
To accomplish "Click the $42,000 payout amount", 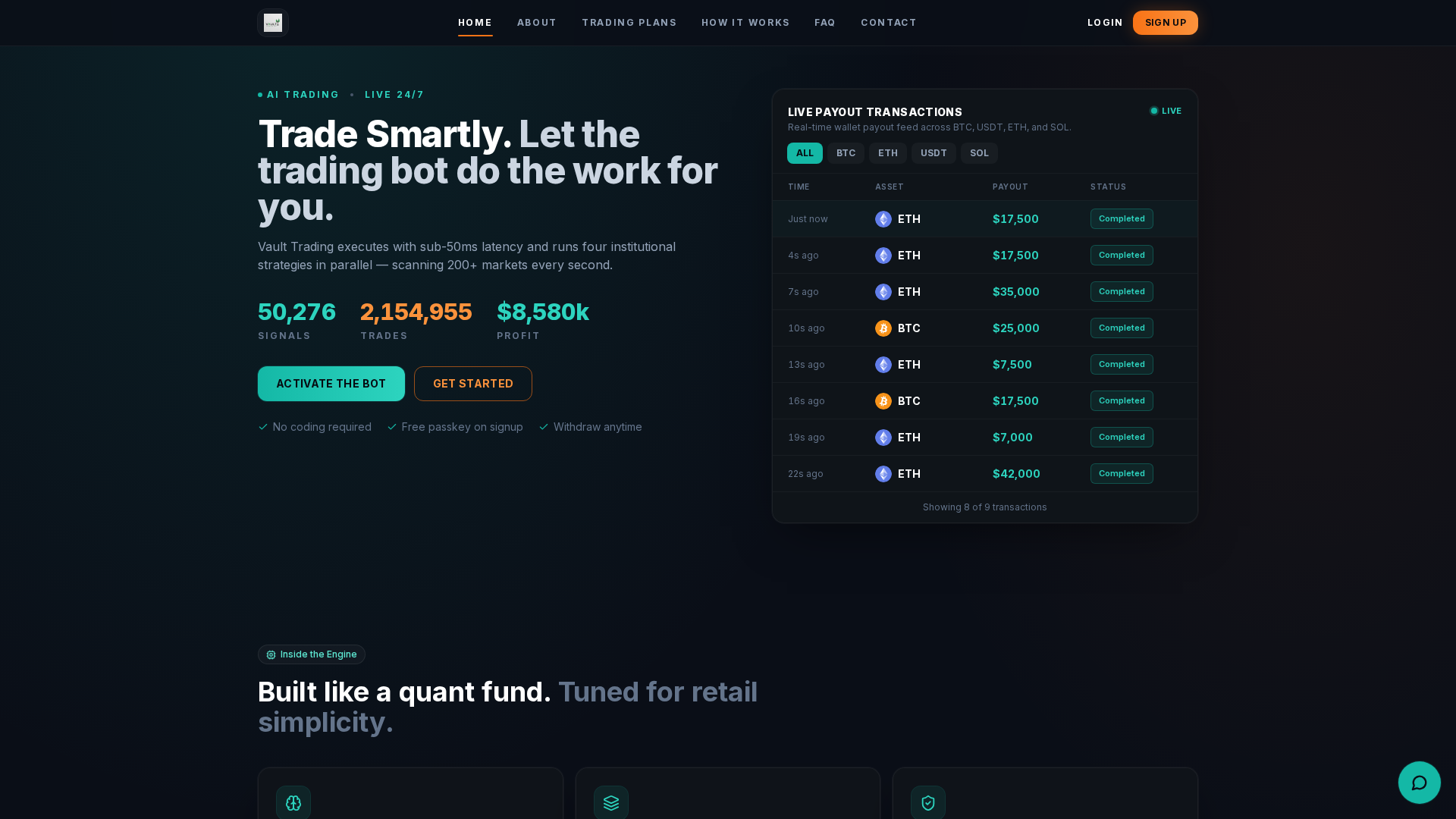I will (x=1016, y=474).
